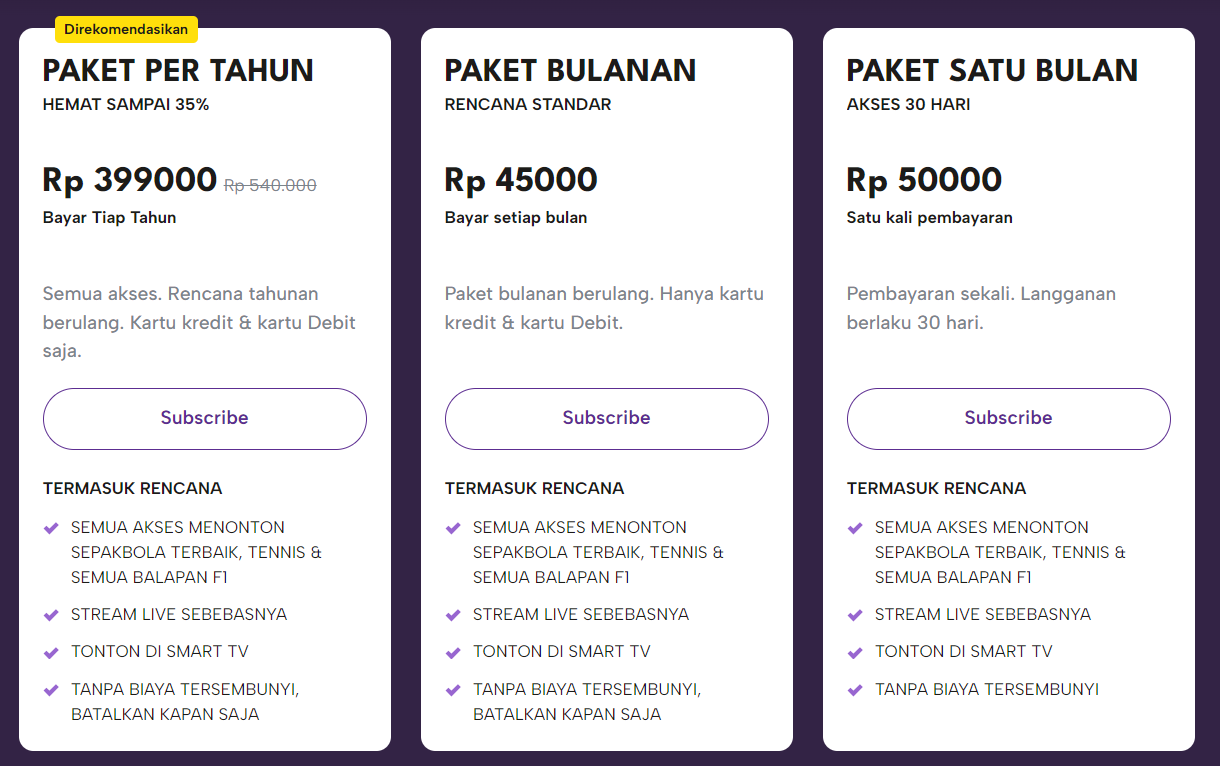Click the checkmark beside TONTON DI SMART TV in Paket Bulanan
Image resolution: width=1220 pixels, height=766 pixels.
click(x=453, y=652)
